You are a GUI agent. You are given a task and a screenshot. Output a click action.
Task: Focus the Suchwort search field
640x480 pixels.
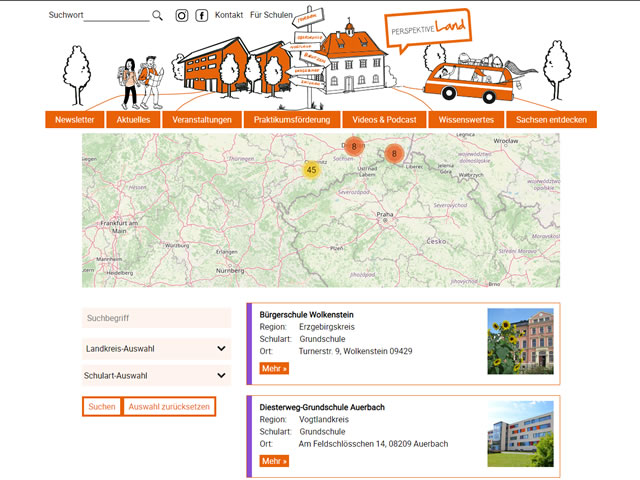tap(116, 16)
